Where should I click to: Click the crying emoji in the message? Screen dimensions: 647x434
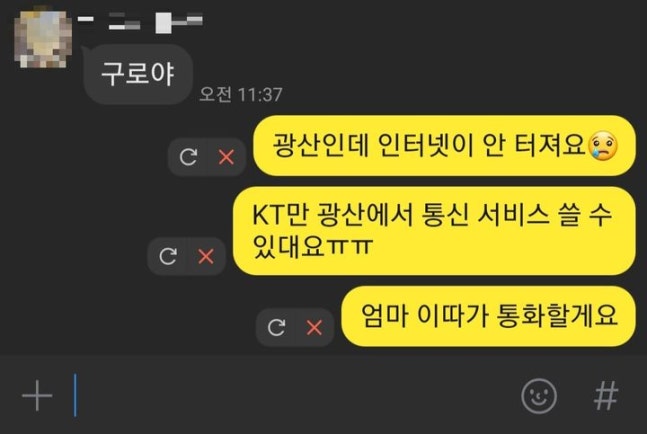[603, 146]
